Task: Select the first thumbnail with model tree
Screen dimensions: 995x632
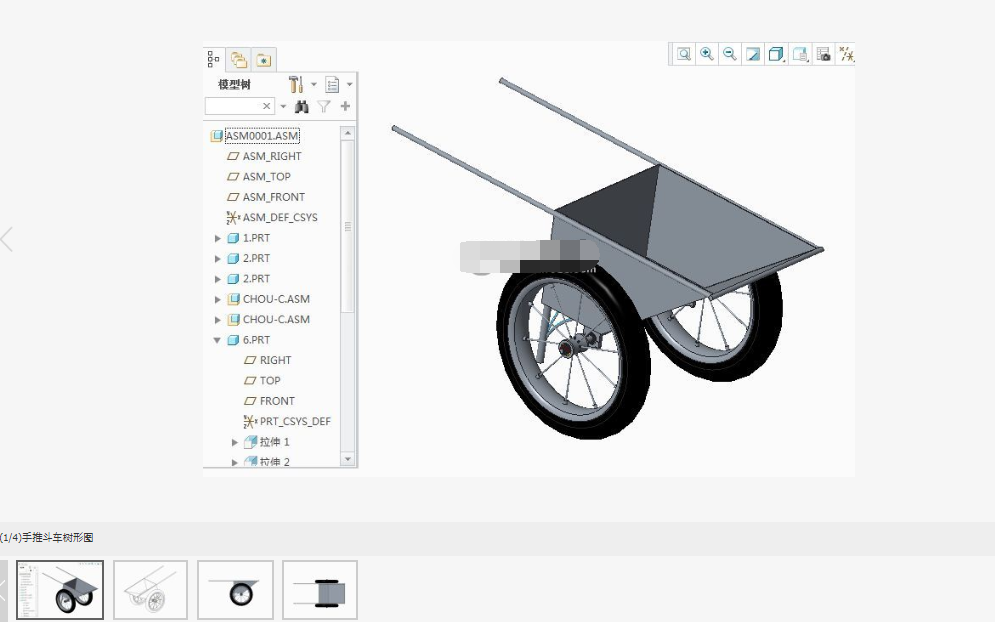Action: (60, 590)
